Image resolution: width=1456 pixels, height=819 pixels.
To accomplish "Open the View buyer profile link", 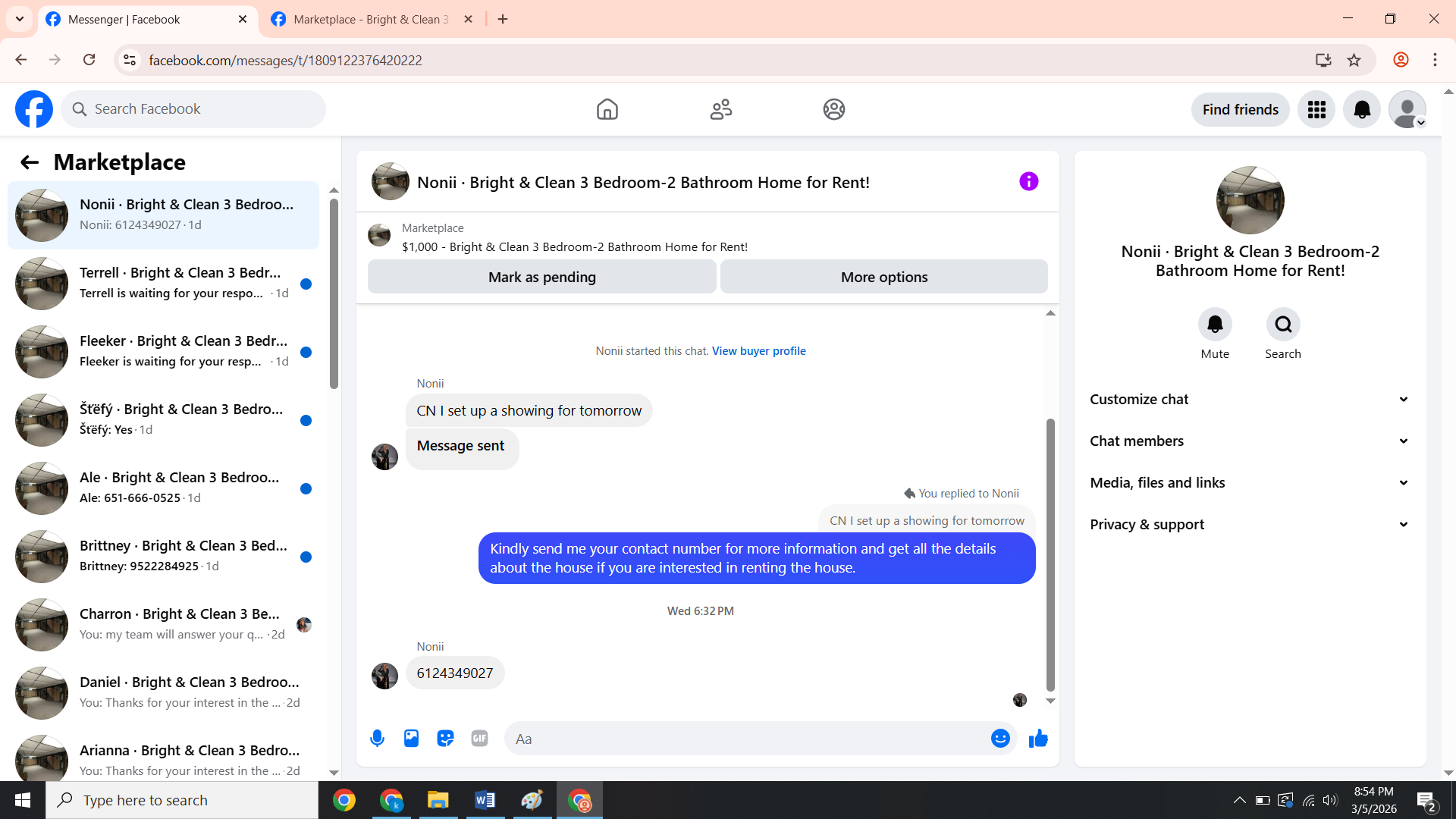I will pos(758,351).
